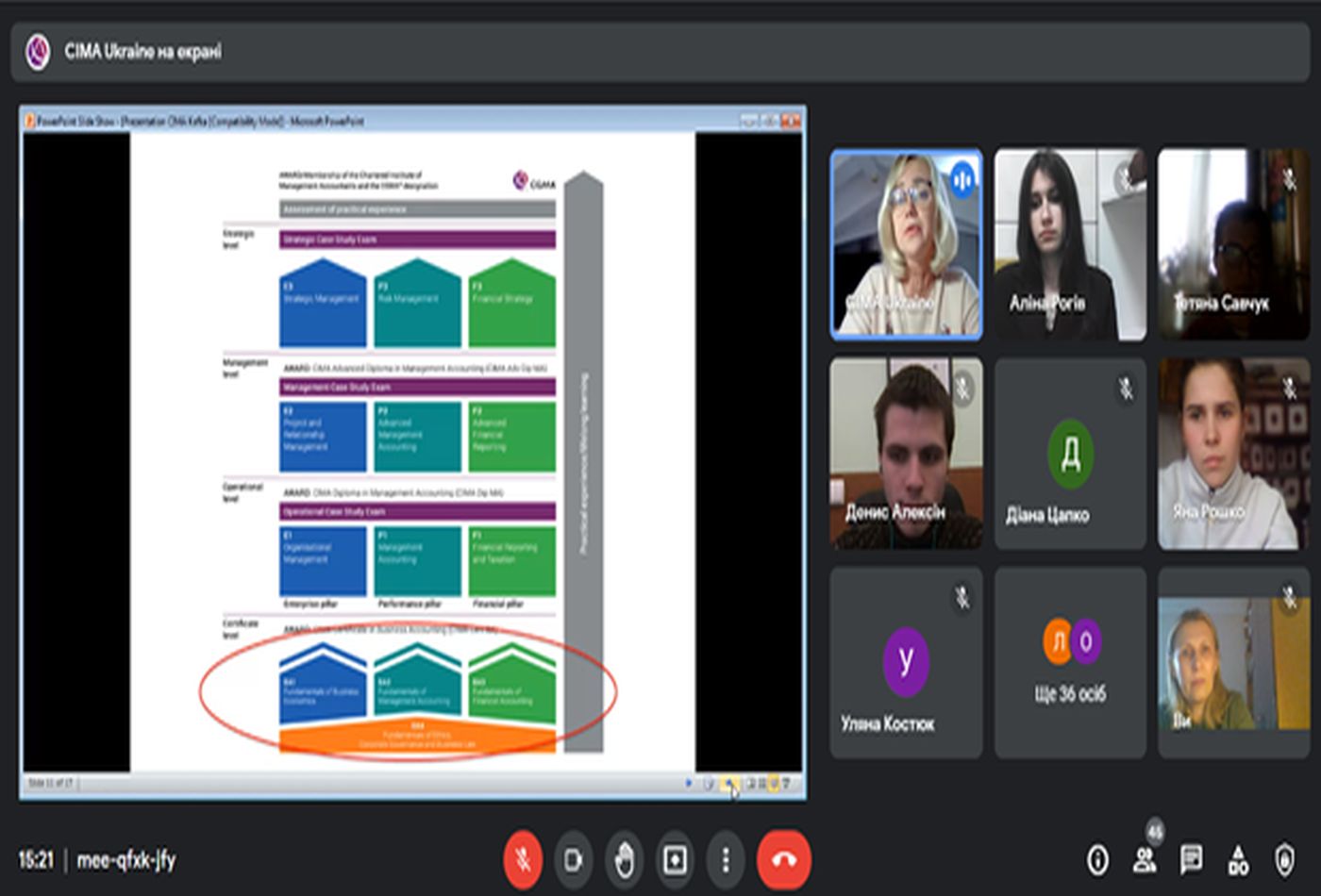This screenshot has width=1321, height=896.
Task: Click the muted mic icon on Денис Алексін
Action: 961,389
